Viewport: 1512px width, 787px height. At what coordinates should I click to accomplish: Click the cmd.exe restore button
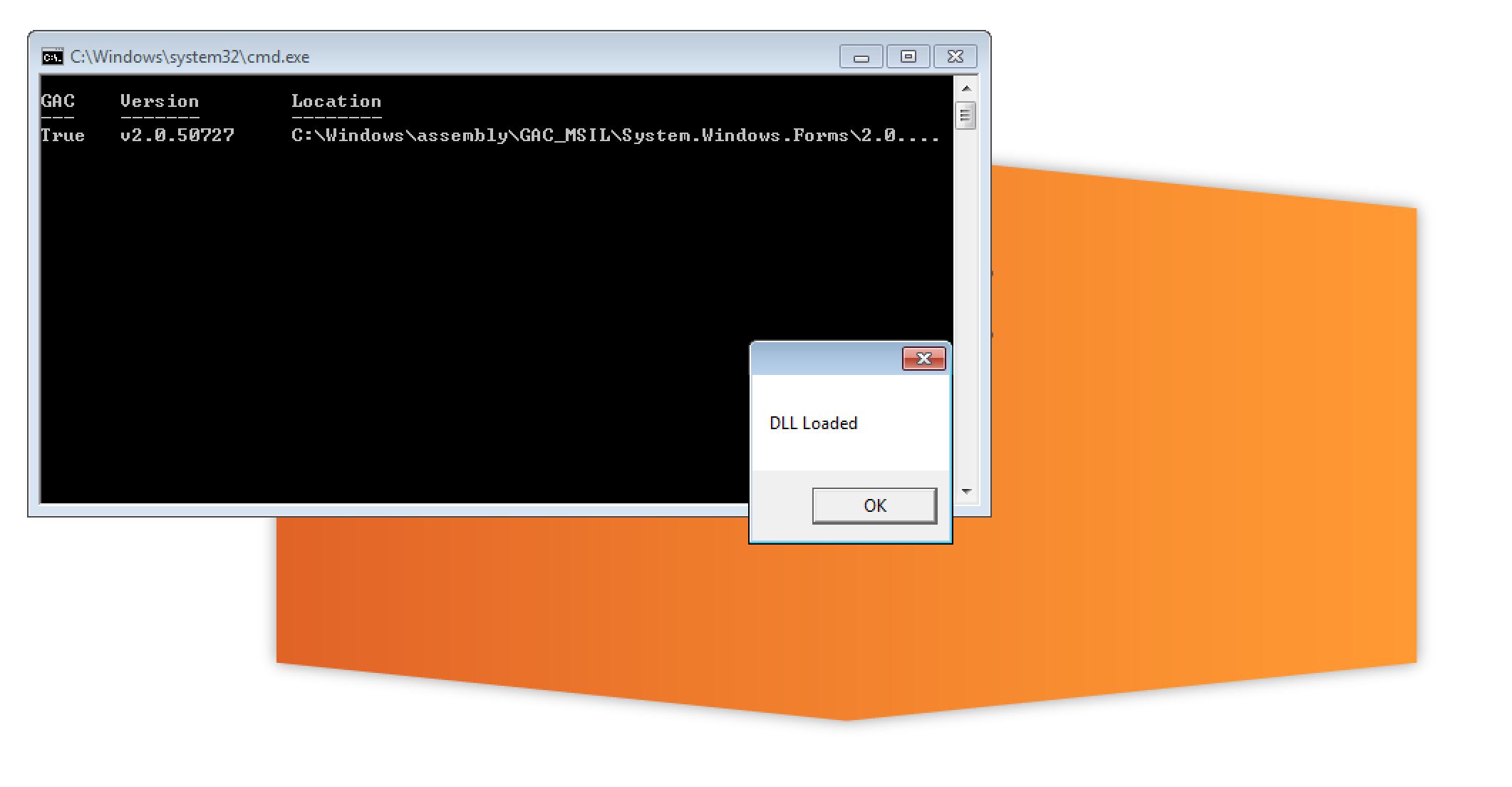pos(907,56)
